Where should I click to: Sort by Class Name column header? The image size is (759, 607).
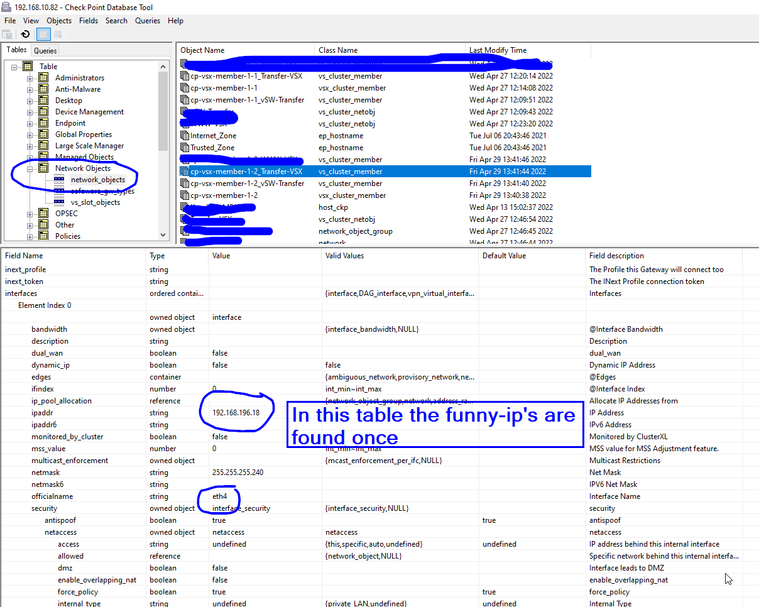coord(338,50)
